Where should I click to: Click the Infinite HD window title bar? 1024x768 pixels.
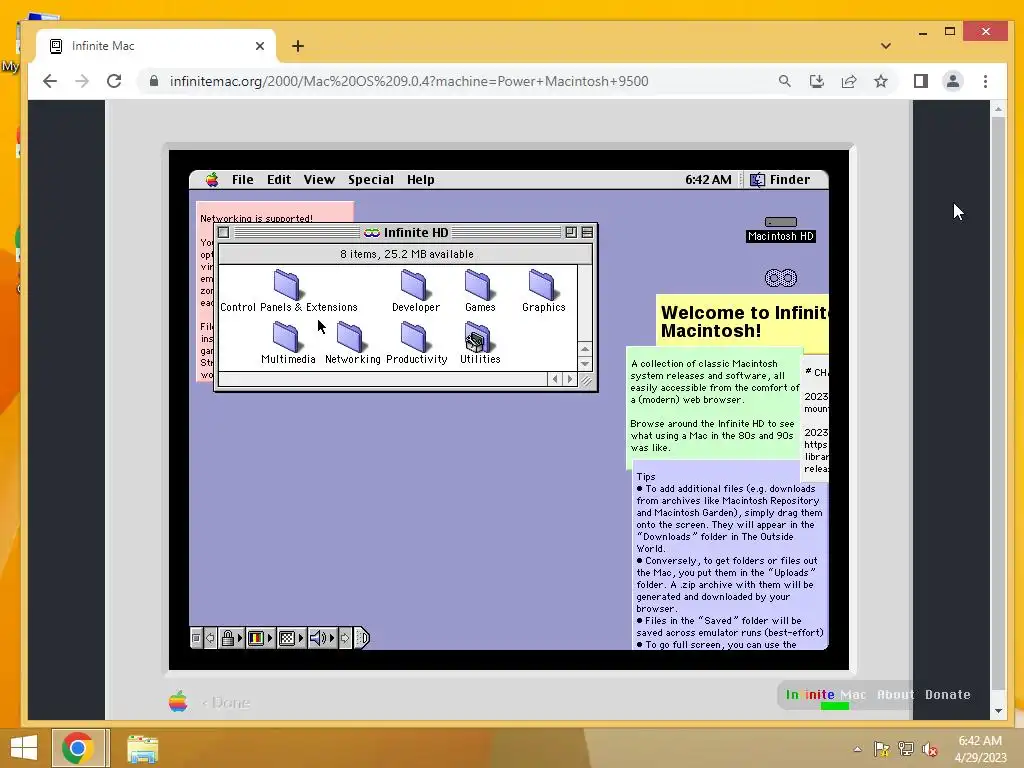[x=406, y=232]
